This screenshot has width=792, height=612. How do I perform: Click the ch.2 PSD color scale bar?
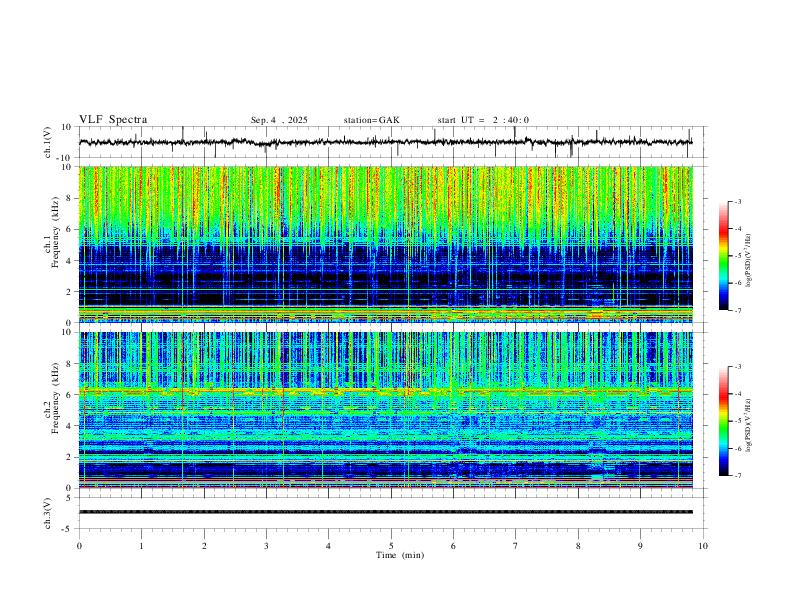(723, 421)
